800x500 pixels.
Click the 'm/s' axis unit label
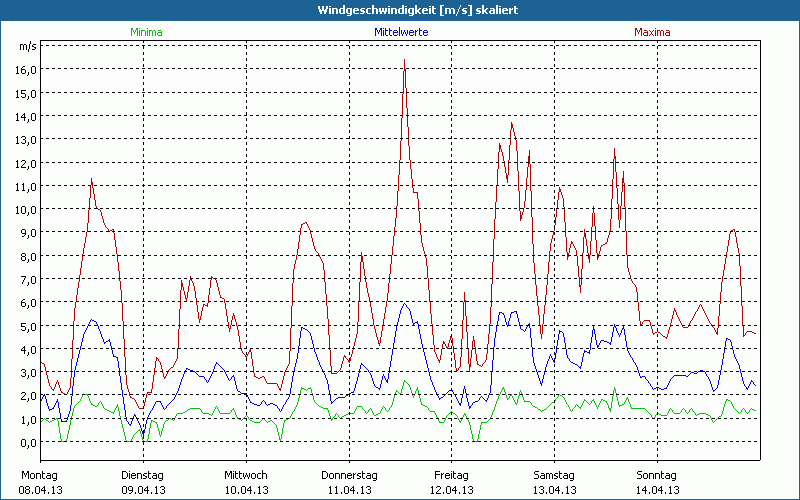pyautogui.click(x=28, y=47)
